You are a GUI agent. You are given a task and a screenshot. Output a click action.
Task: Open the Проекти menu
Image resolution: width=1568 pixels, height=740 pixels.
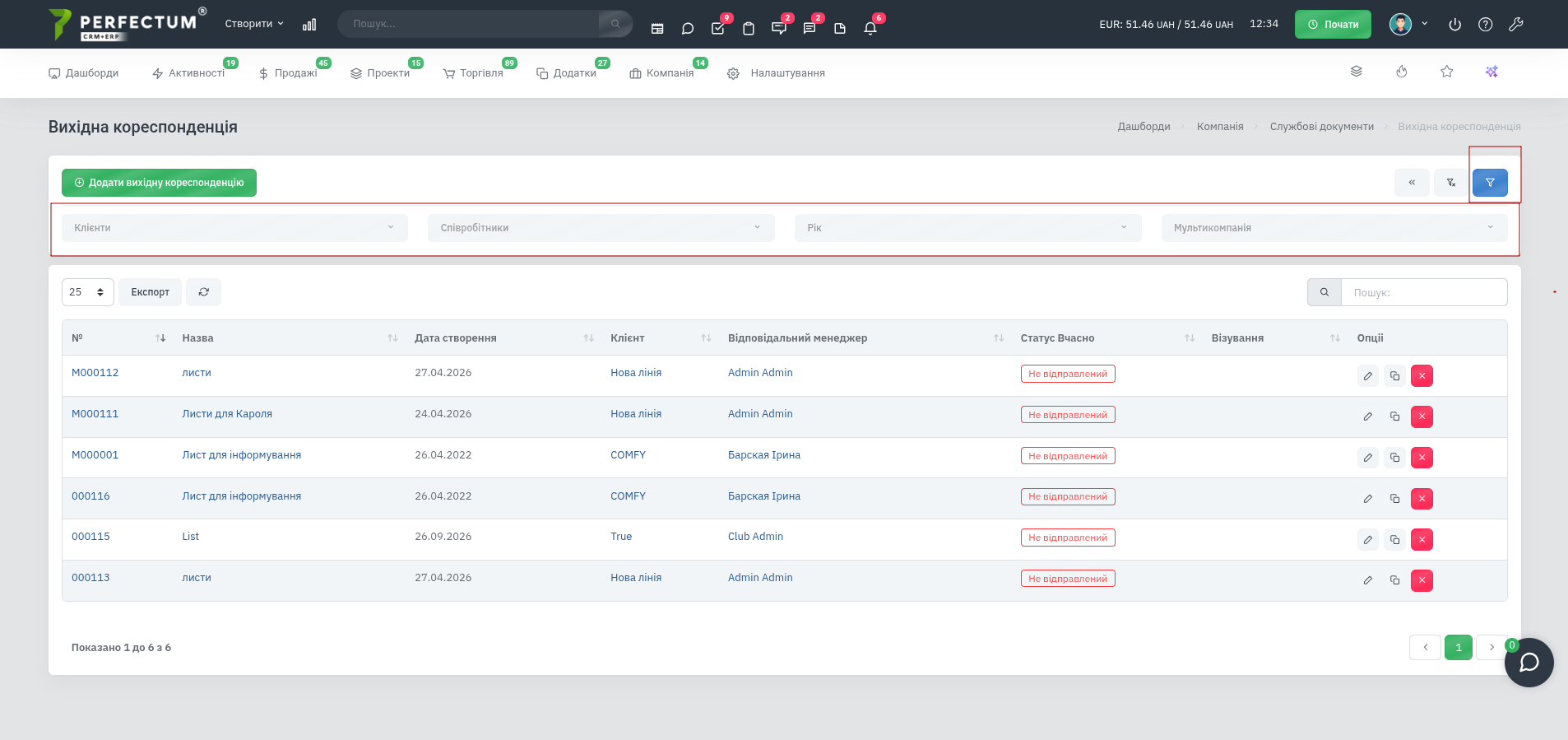click(x=380, y=73)
